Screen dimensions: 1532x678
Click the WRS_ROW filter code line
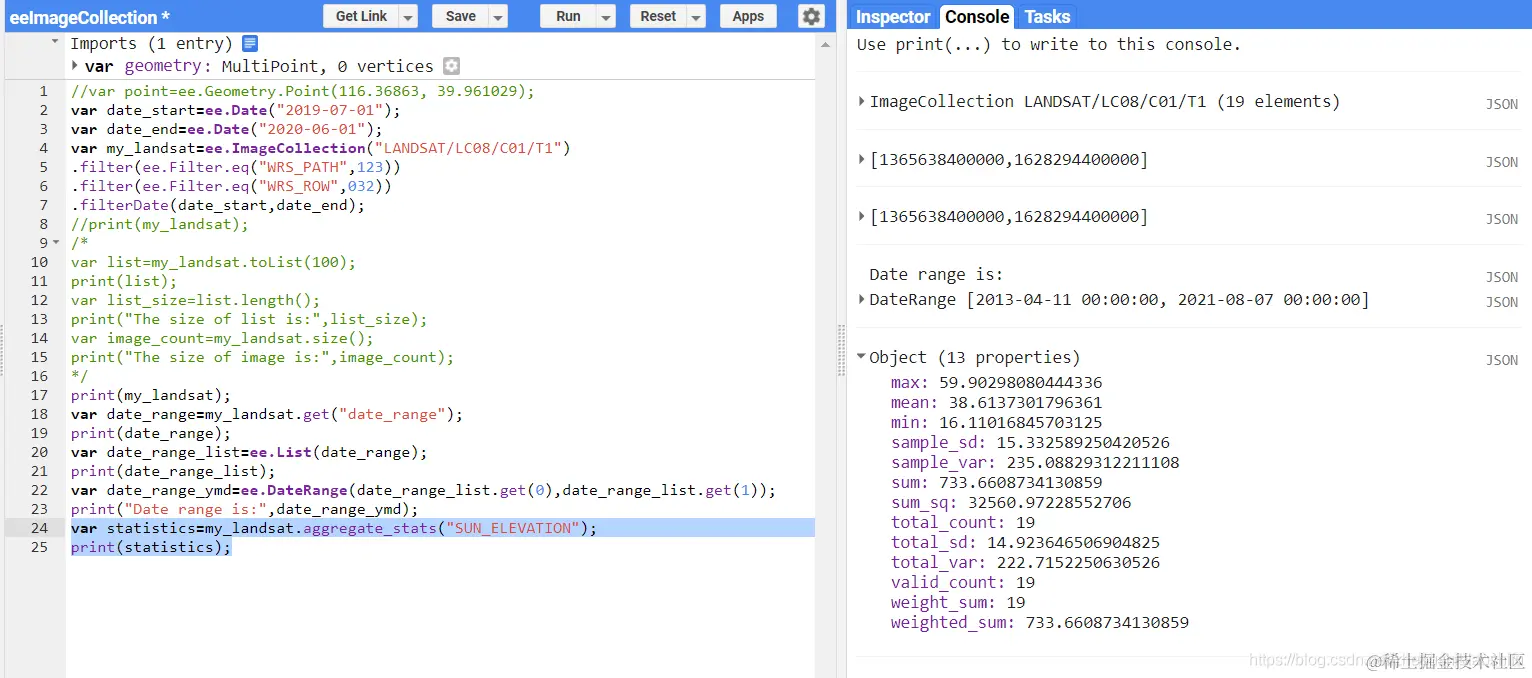[231, 186]
